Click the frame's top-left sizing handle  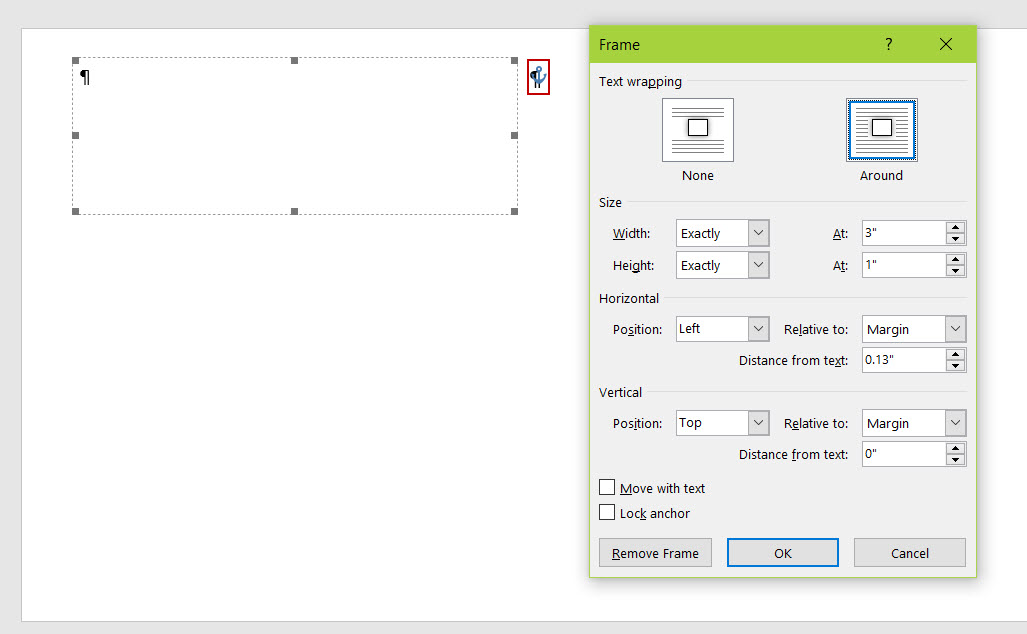tap(76, 60)
